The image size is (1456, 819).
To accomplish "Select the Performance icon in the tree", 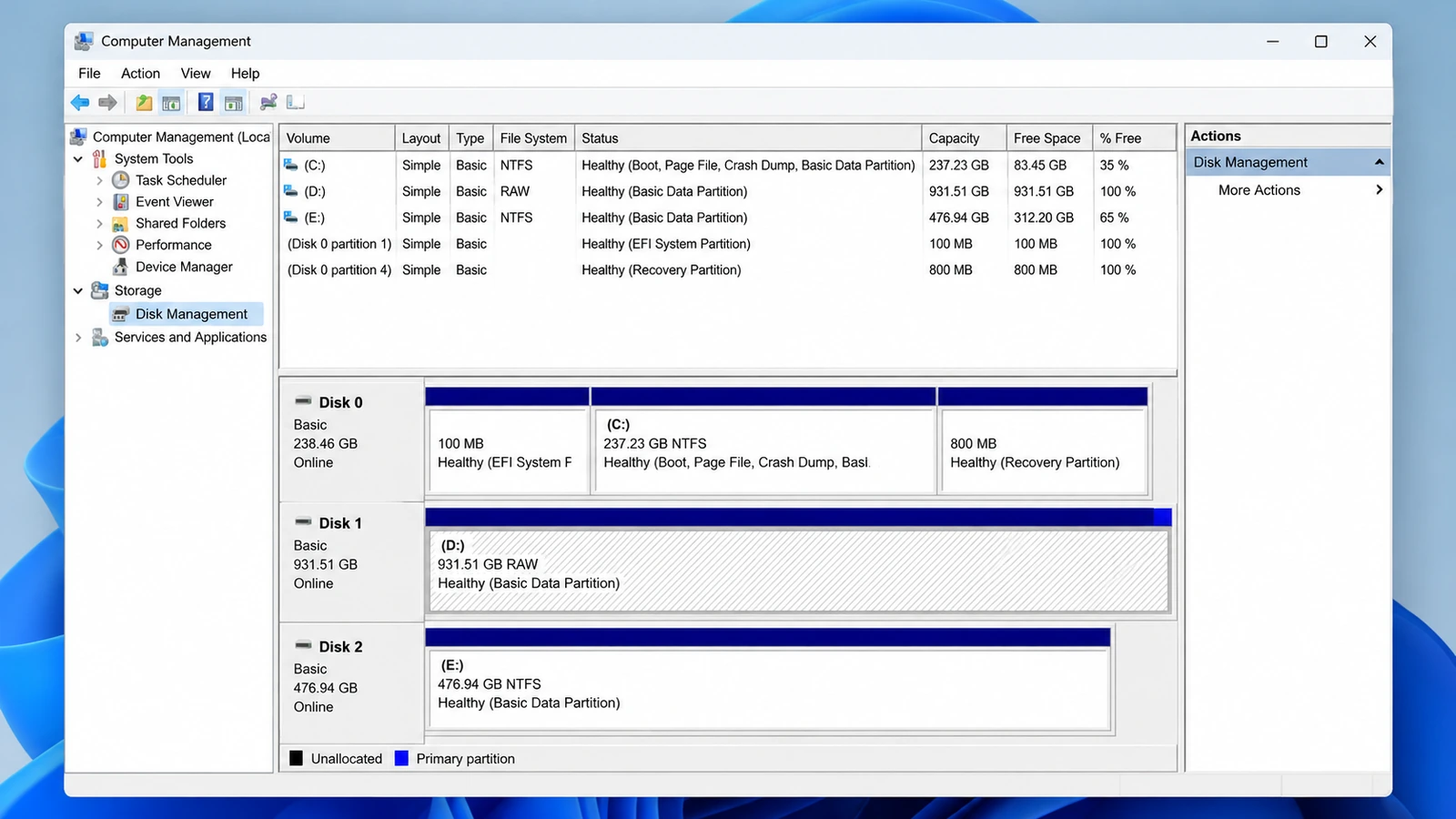I will (x=120, y=245).
